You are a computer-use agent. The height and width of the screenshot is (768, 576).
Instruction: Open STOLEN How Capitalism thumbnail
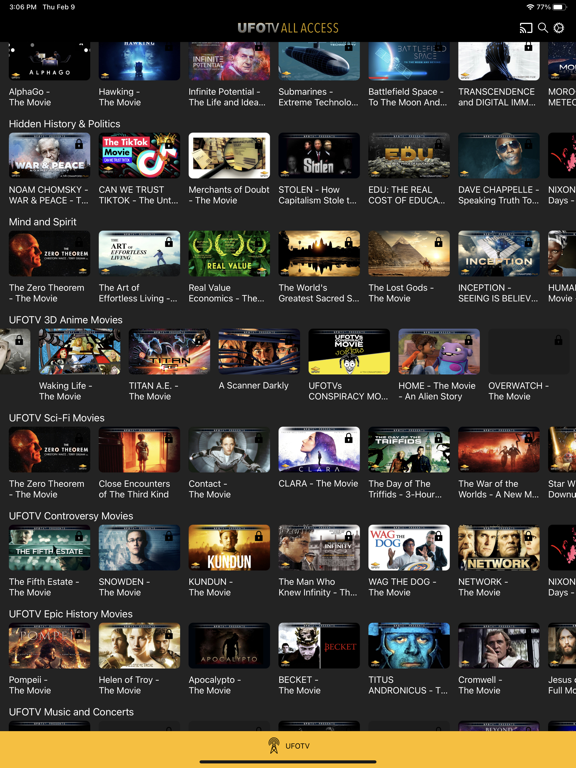(x=319, y=155)
